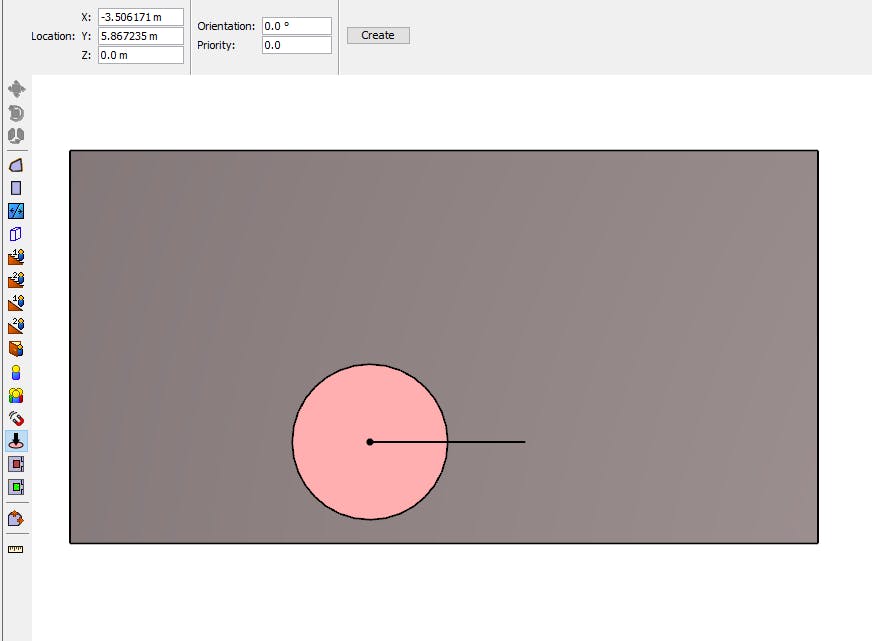This screenshot has height=641, width=872.
Task: Select the ramp tool labeled 1
Action: [x=16, y=303]
